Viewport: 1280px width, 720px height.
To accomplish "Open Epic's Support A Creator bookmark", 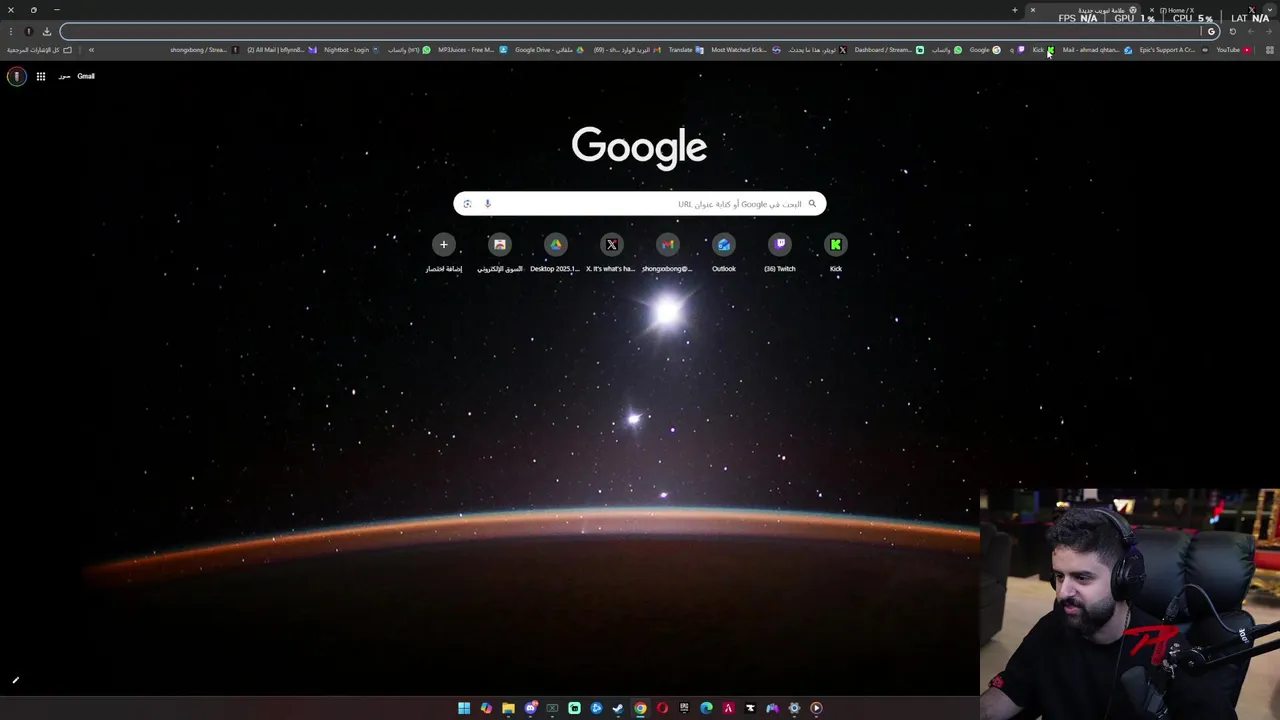I will (x=1173, y=50).
